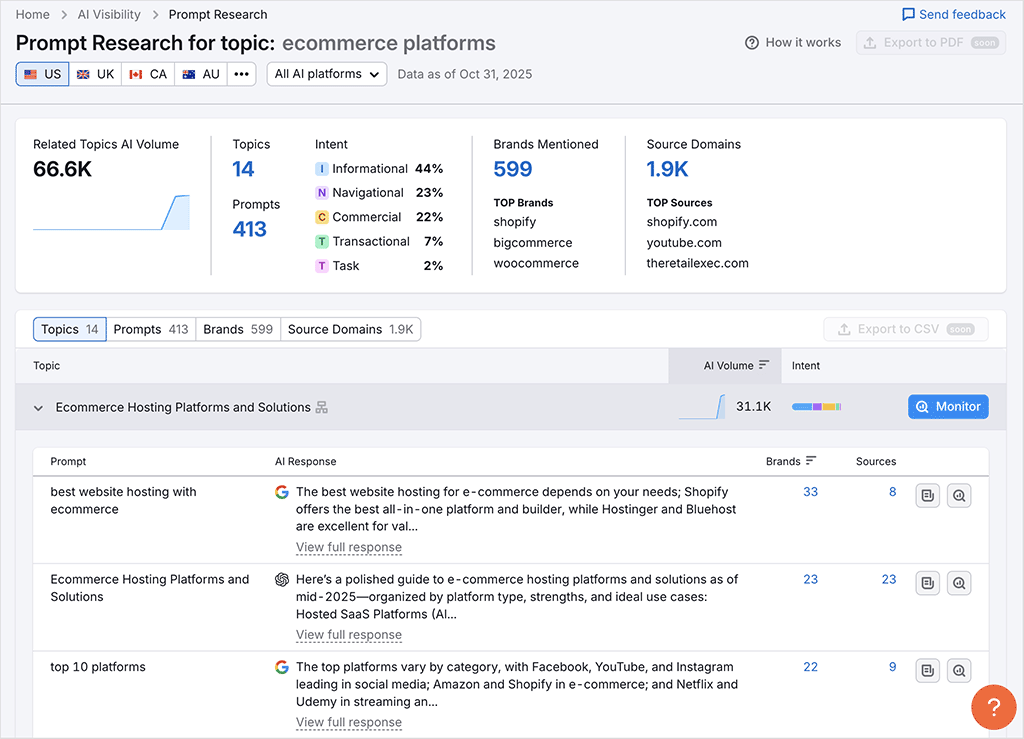Image resolution: width=1024 pixels, height=739 pixels.
Task: Select the UK country flag
Action: pos(95,73)
